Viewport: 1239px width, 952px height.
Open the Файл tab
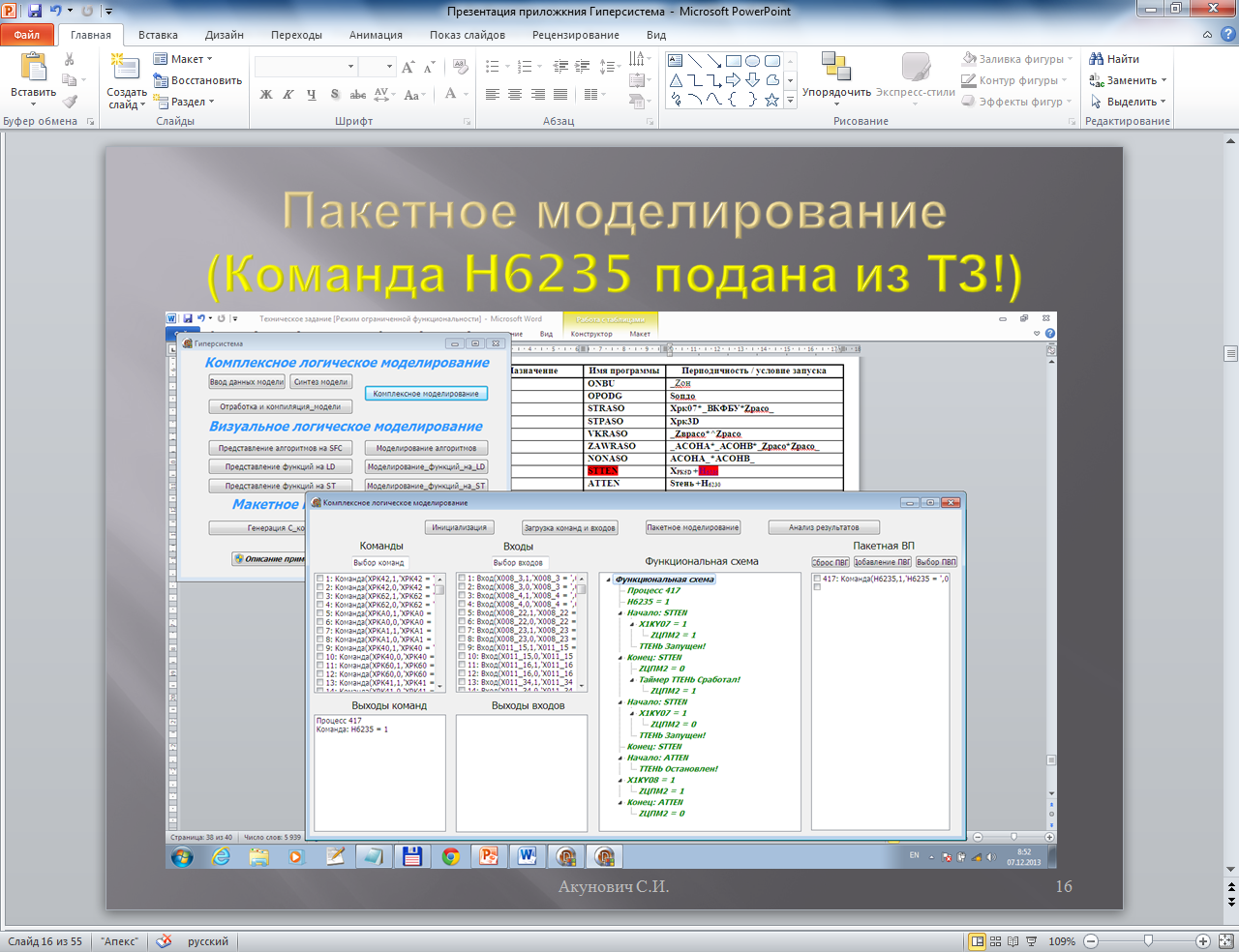point(27,35)
